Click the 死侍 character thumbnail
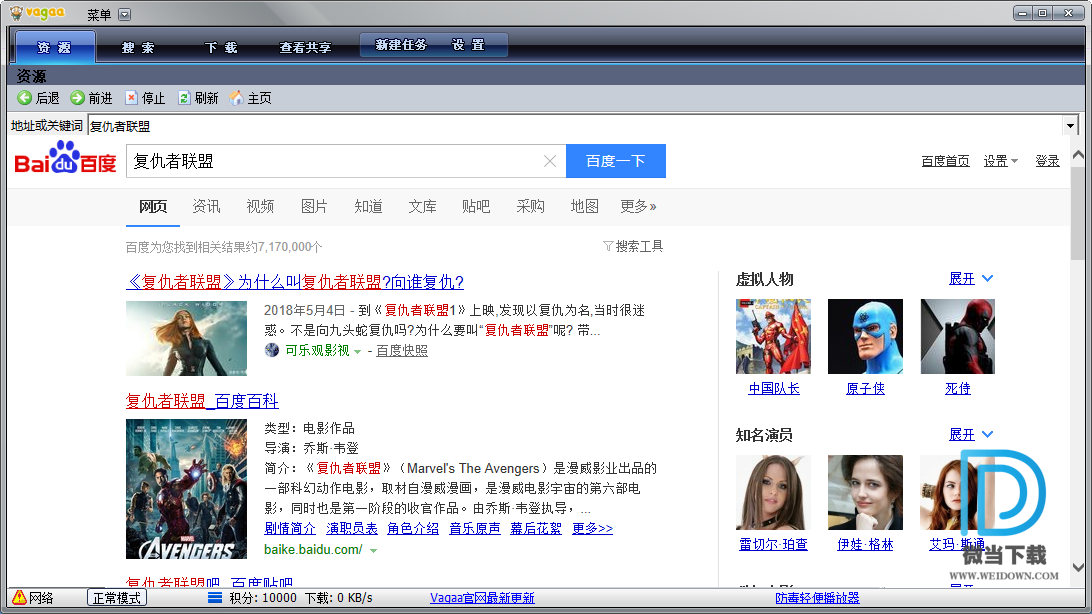 pos(958,336)
